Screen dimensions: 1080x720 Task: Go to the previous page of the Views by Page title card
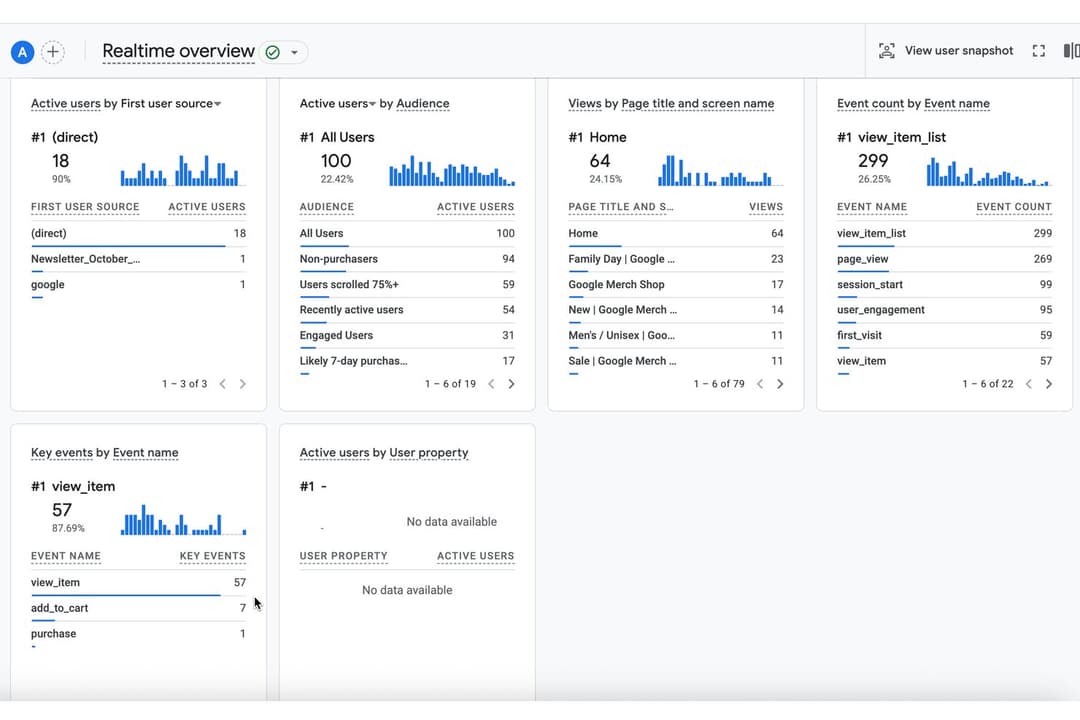(x=760, y=384)
